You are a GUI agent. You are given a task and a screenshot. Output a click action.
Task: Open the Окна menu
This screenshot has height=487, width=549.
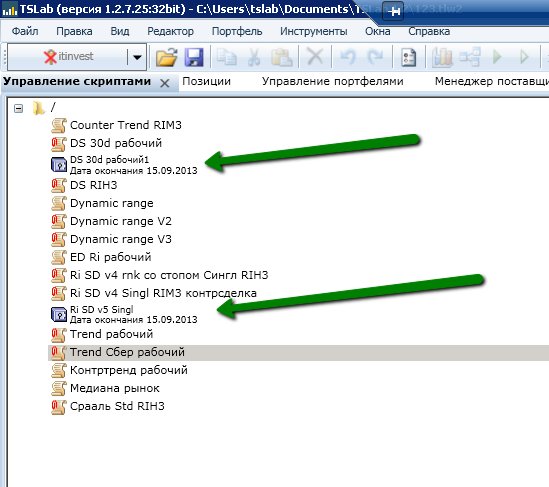(377, 31)
